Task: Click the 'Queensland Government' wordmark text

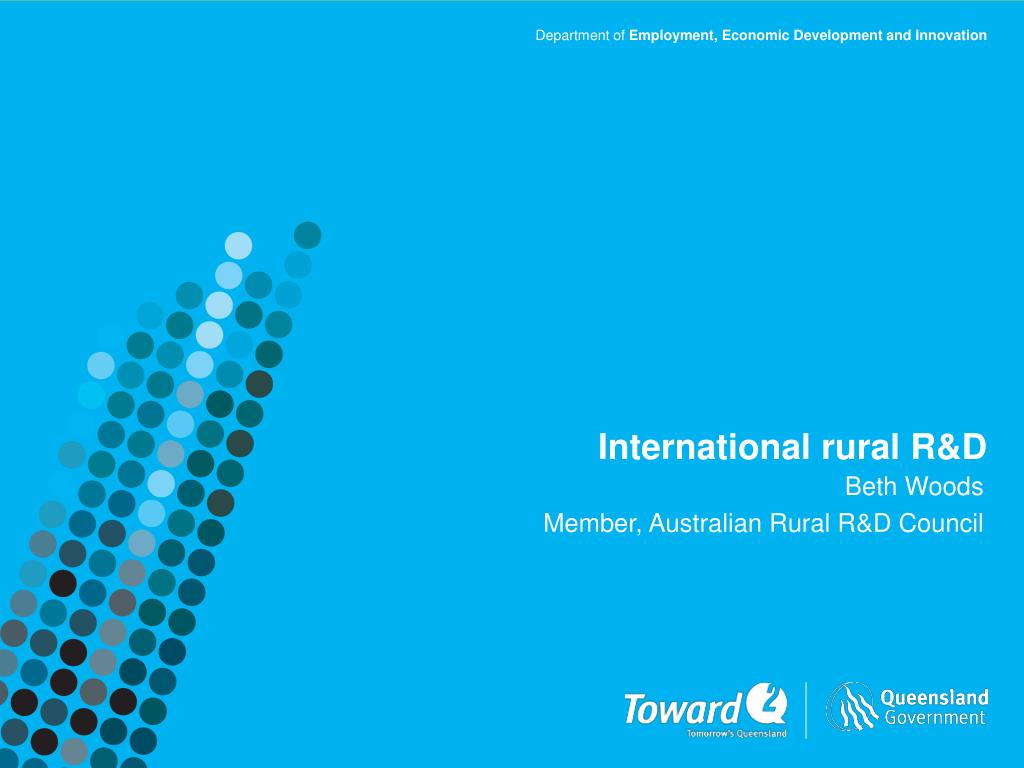Action: [x=935, y=707]
